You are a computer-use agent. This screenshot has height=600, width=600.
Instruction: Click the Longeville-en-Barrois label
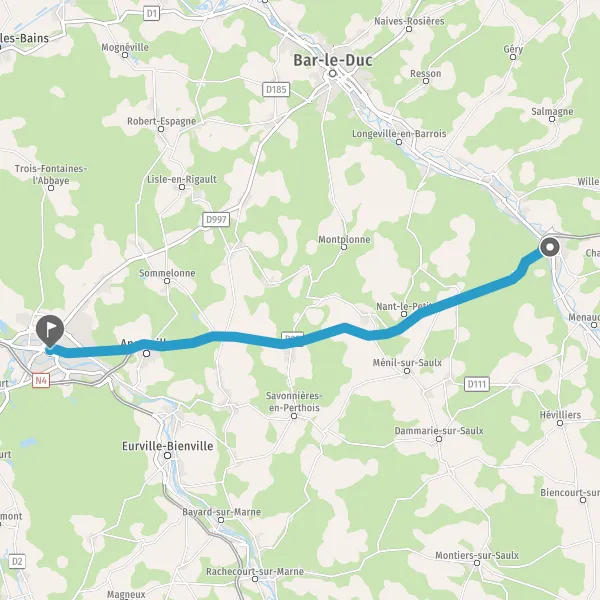point(399,134)
